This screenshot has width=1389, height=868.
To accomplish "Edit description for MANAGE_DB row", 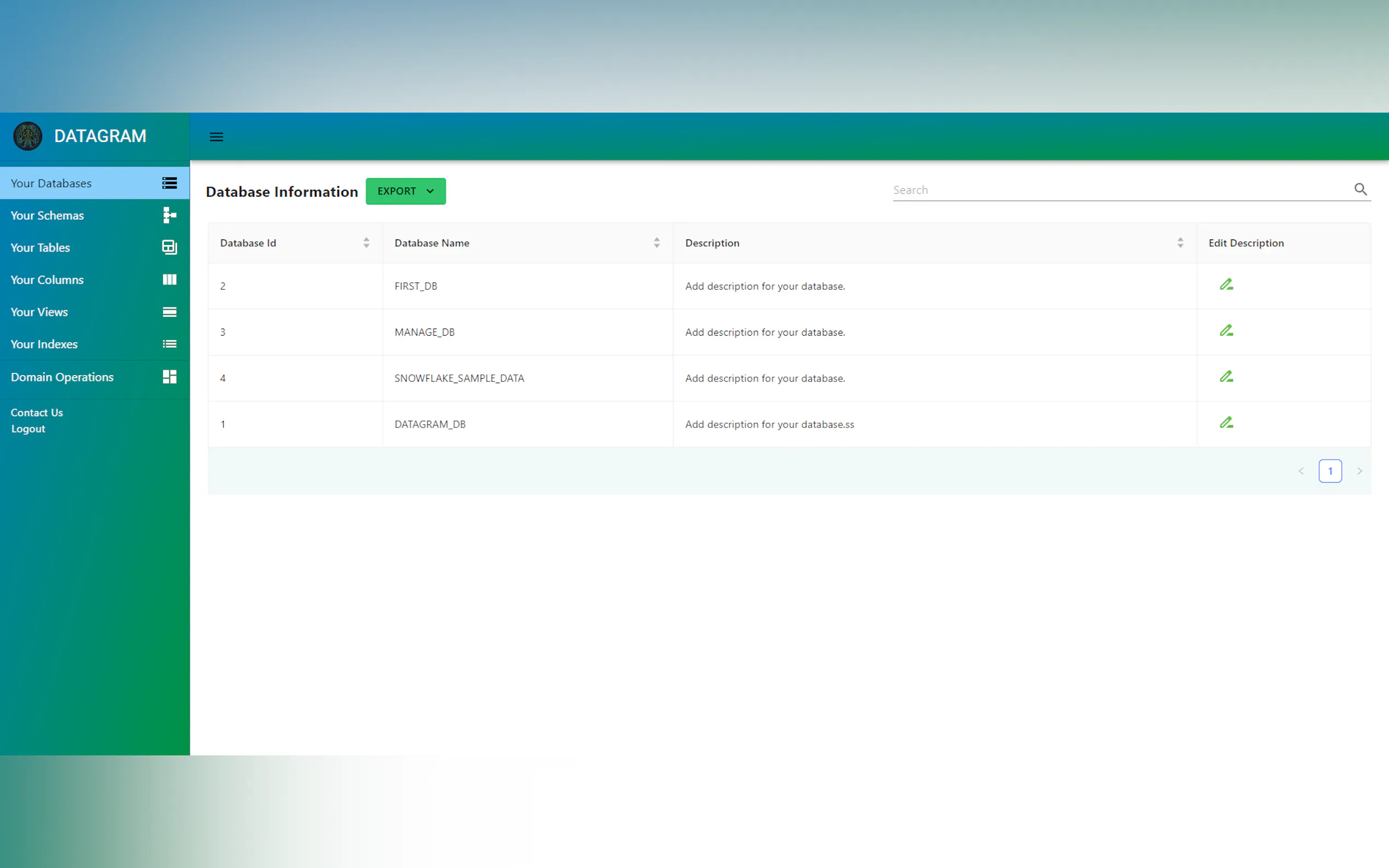I will pos(1226,331).
